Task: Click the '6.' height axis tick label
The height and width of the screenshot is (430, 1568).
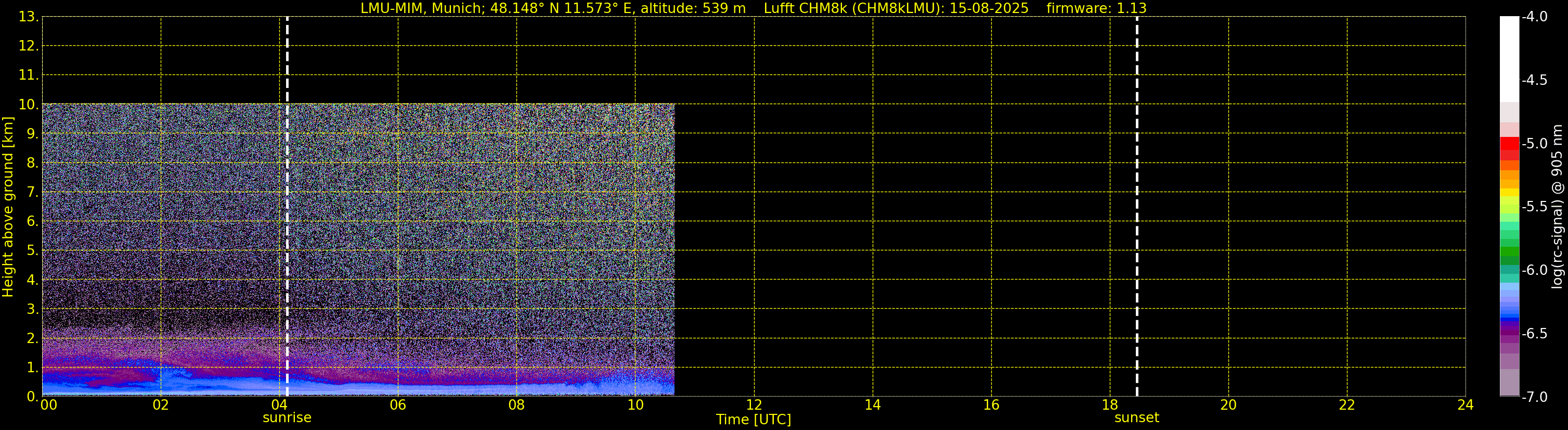Action: tap(32, 222)
